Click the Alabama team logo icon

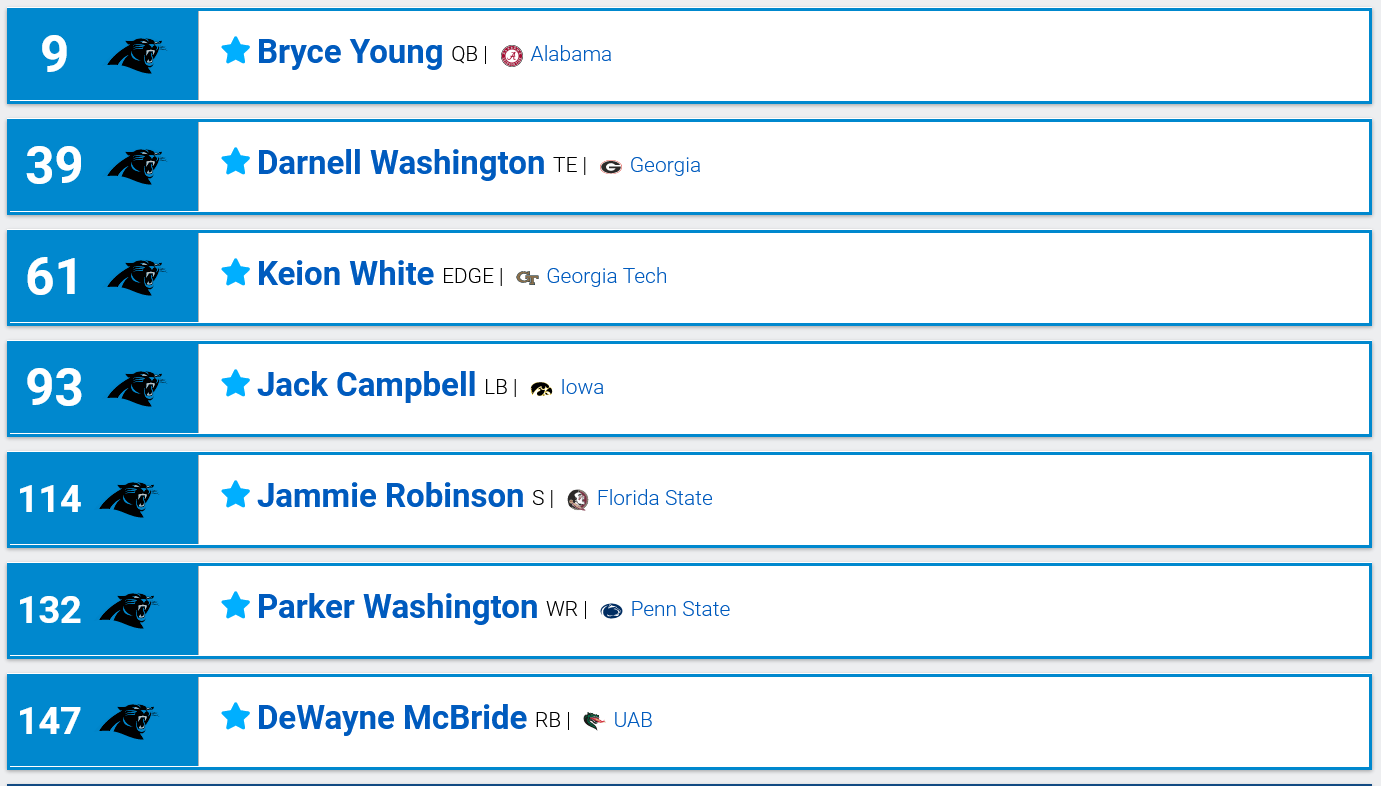tap(512, 56)
